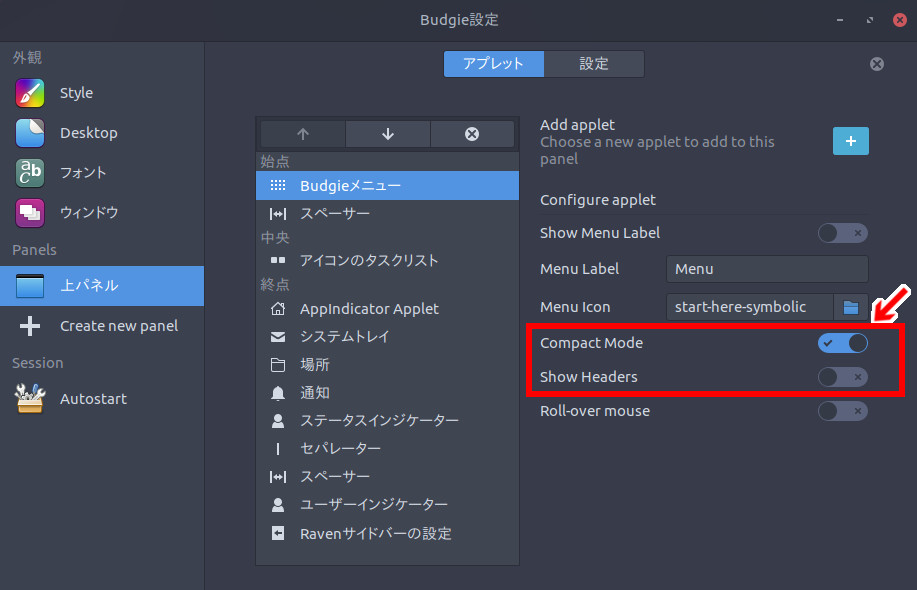This screenshot has width=917, height=590.
Task: Click the 始点 section header text
Action: [x=275, y=161]
